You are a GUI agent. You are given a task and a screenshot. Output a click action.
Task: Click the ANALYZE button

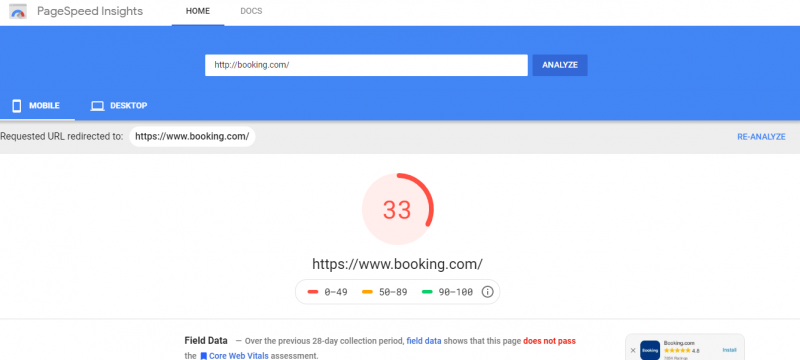click(560, 65)
